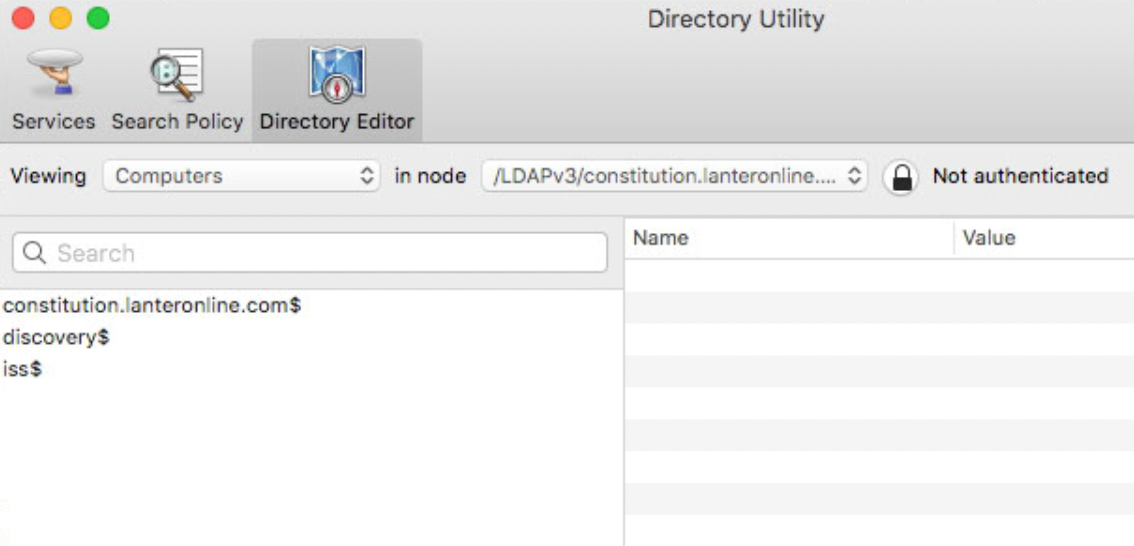Minimize window with the yellow button
Viewport: 1134px width, 546px height.
click(60, 18)
